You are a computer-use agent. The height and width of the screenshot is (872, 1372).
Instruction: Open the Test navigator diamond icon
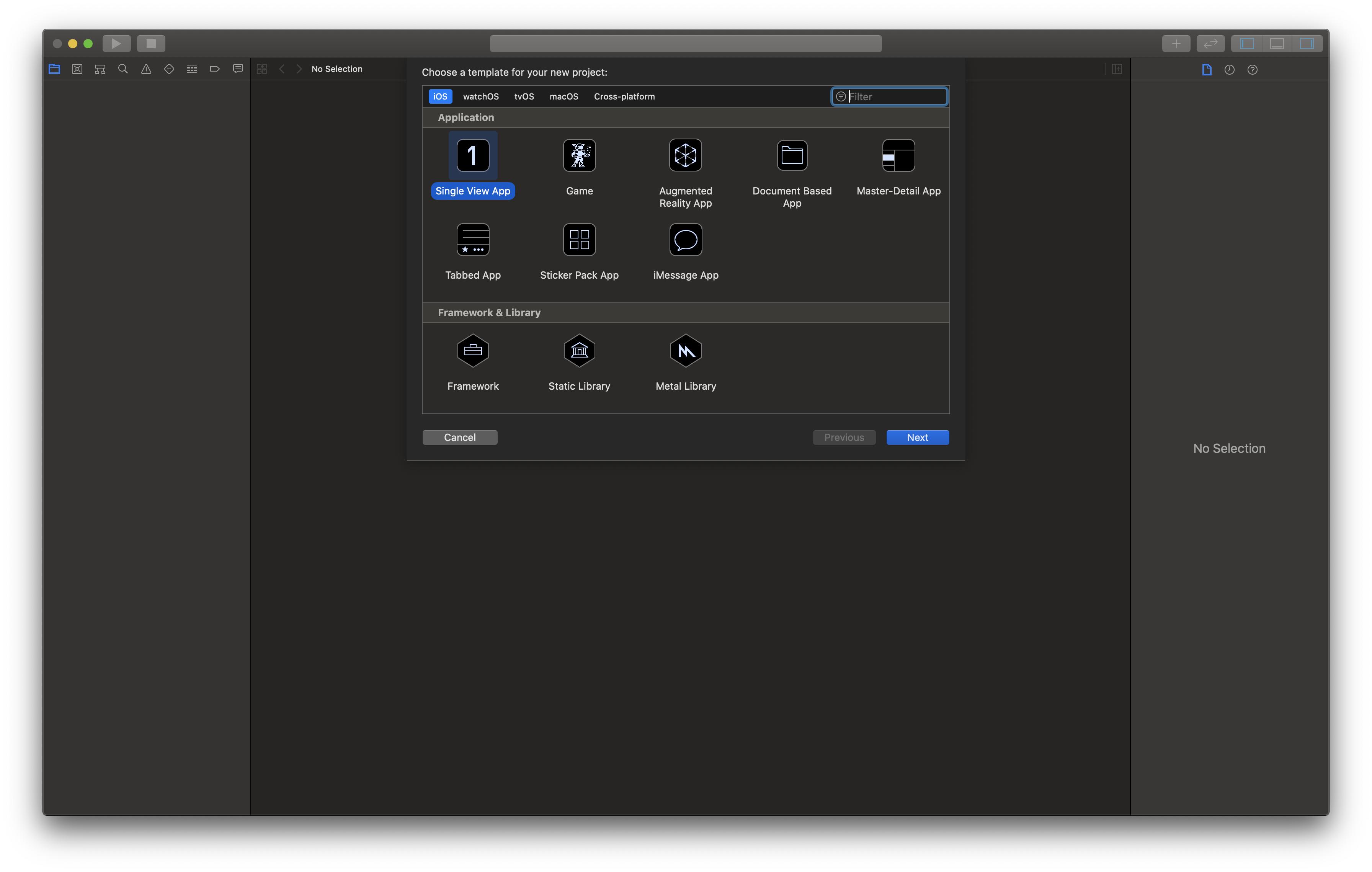pyautogui.click(x=169, y=69)
